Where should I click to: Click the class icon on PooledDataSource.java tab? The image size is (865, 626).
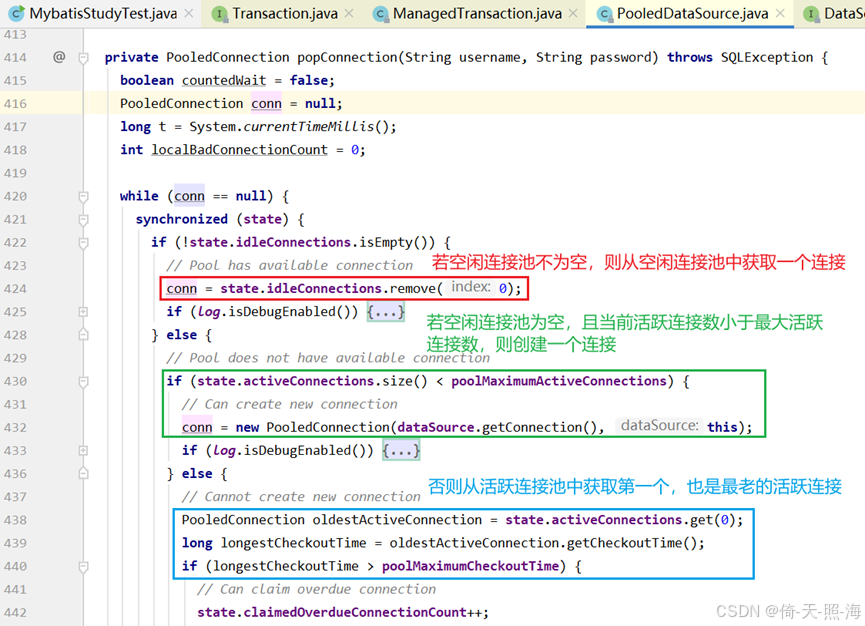coord(605,14)
